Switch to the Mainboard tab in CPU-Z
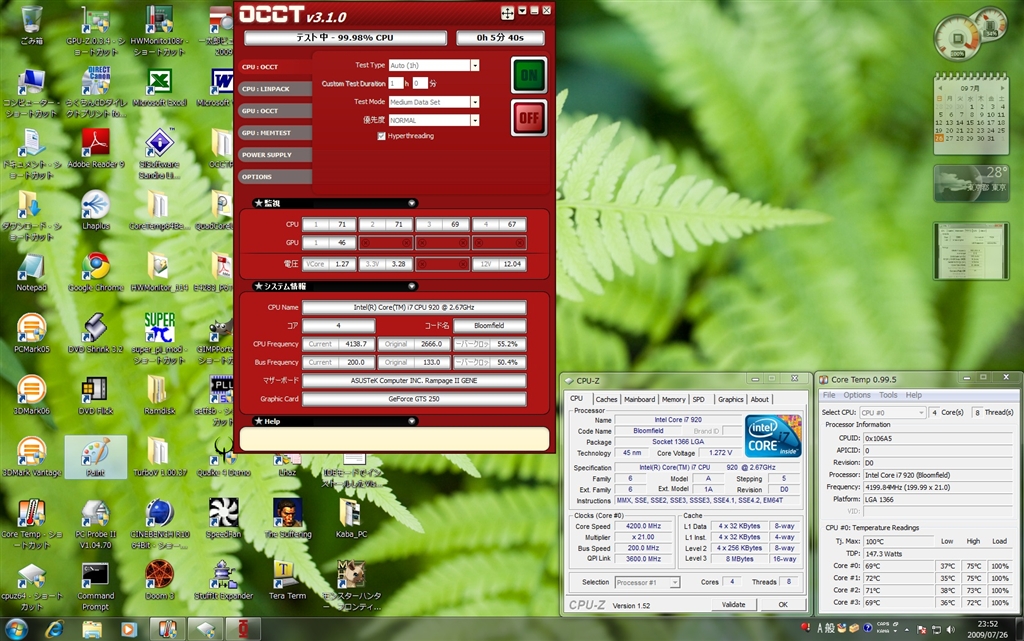The height and width of the screenshot is (641, 1024). point(639,399)
